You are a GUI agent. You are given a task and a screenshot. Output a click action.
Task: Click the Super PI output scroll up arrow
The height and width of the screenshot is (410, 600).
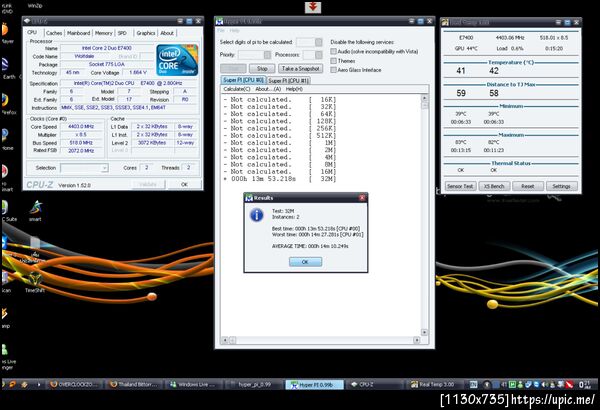point(424,98)
